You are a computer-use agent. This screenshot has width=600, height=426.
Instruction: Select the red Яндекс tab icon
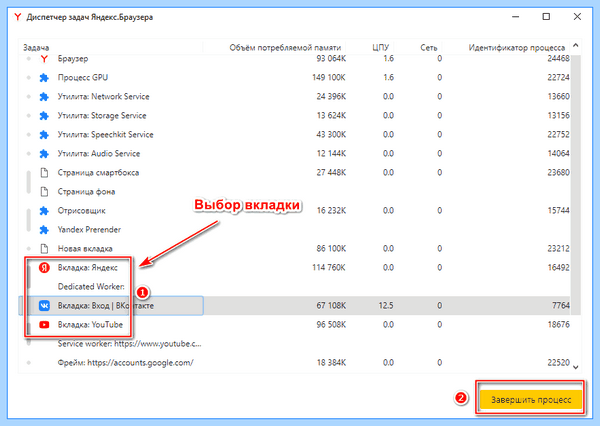coord(44,268)
